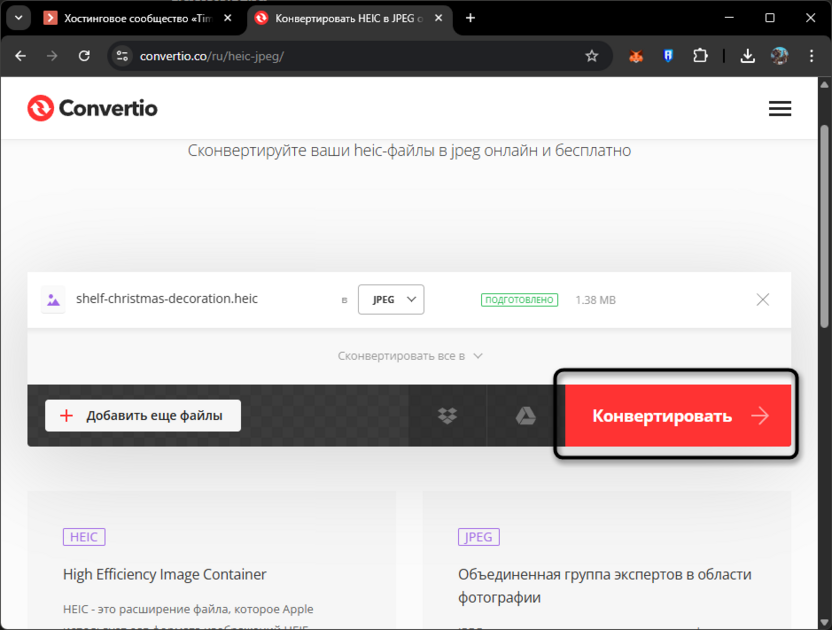Open the Convertio hamburger menu

[780, 108]
